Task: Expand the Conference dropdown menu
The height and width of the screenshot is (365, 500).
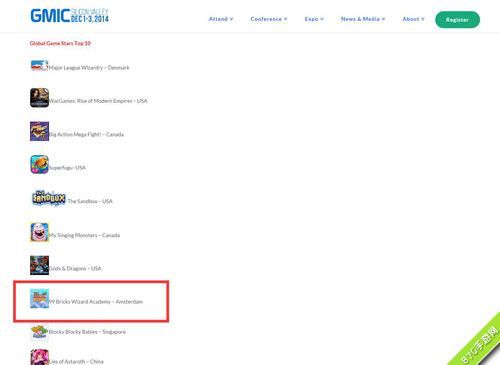Action: [269, 19]
